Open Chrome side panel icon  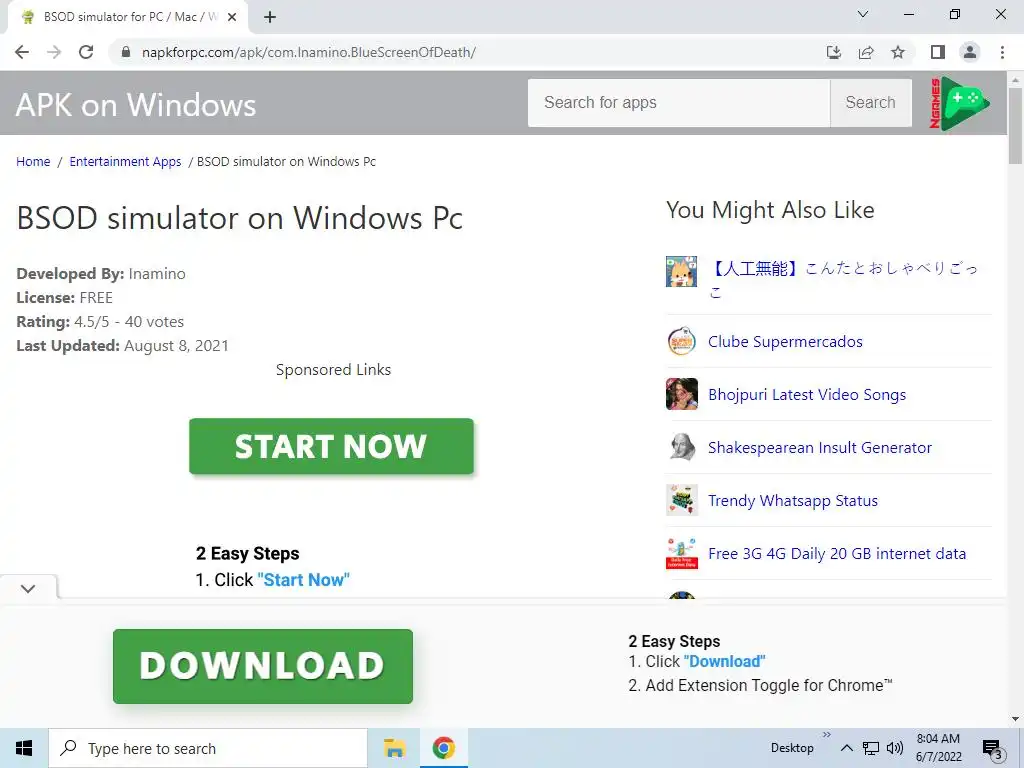tap(938, 52)
